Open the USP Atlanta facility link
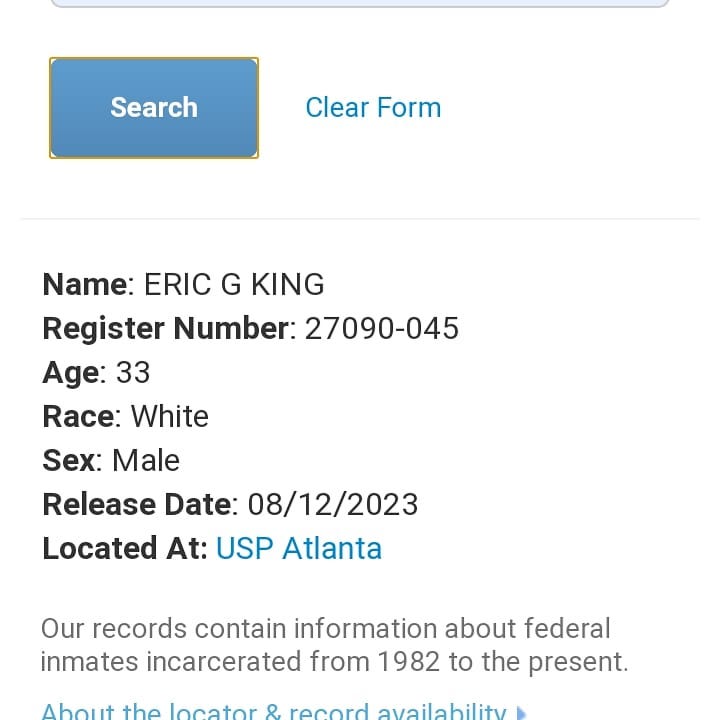The height and width of the screenshot is (720, 720). pyautogui.click(x=298, y=548)
